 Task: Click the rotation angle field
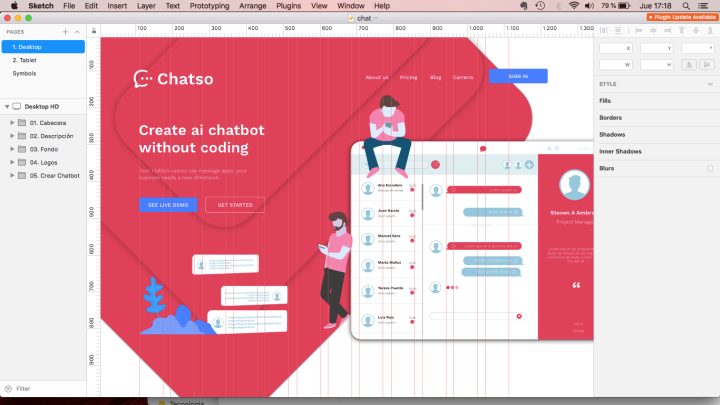698,48
